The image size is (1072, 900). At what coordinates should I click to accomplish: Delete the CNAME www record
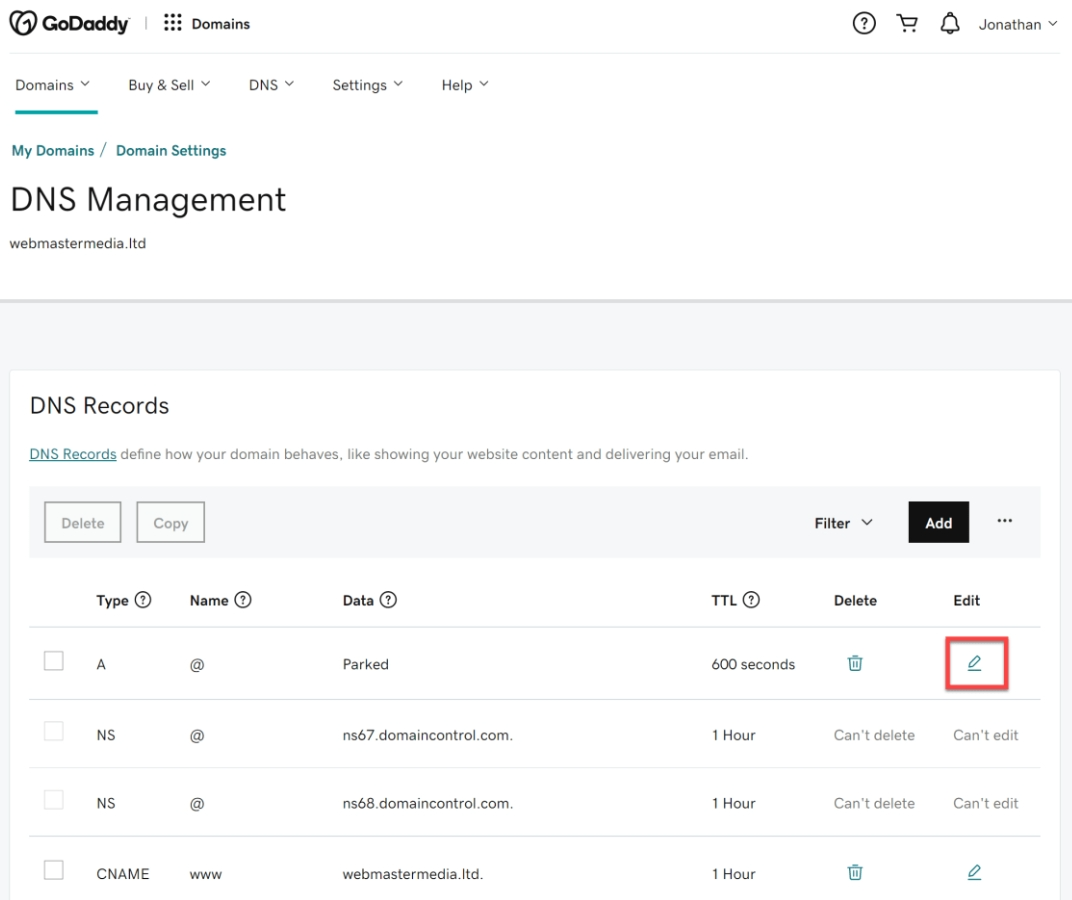click(x=855, y=873)
